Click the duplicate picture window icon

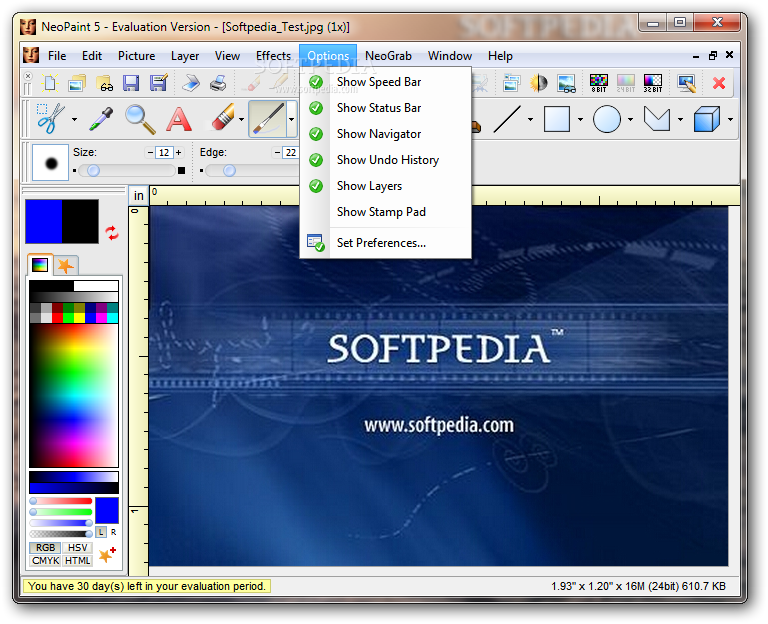click(511, 83)
